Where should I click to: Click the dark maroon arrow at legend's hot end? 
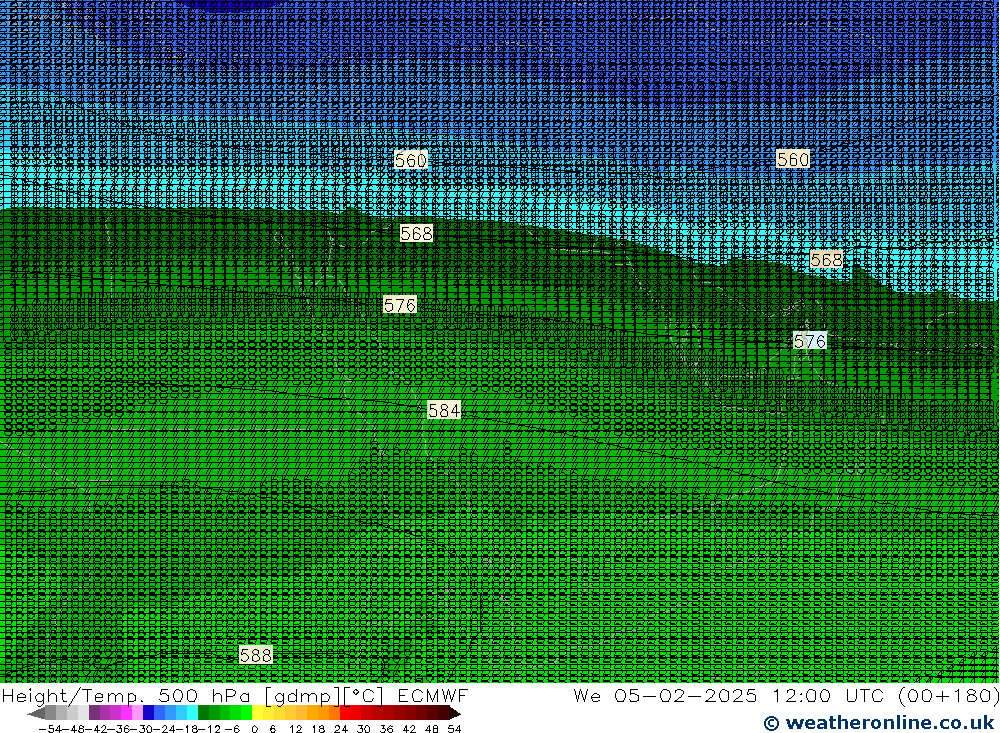pos(455,713)
